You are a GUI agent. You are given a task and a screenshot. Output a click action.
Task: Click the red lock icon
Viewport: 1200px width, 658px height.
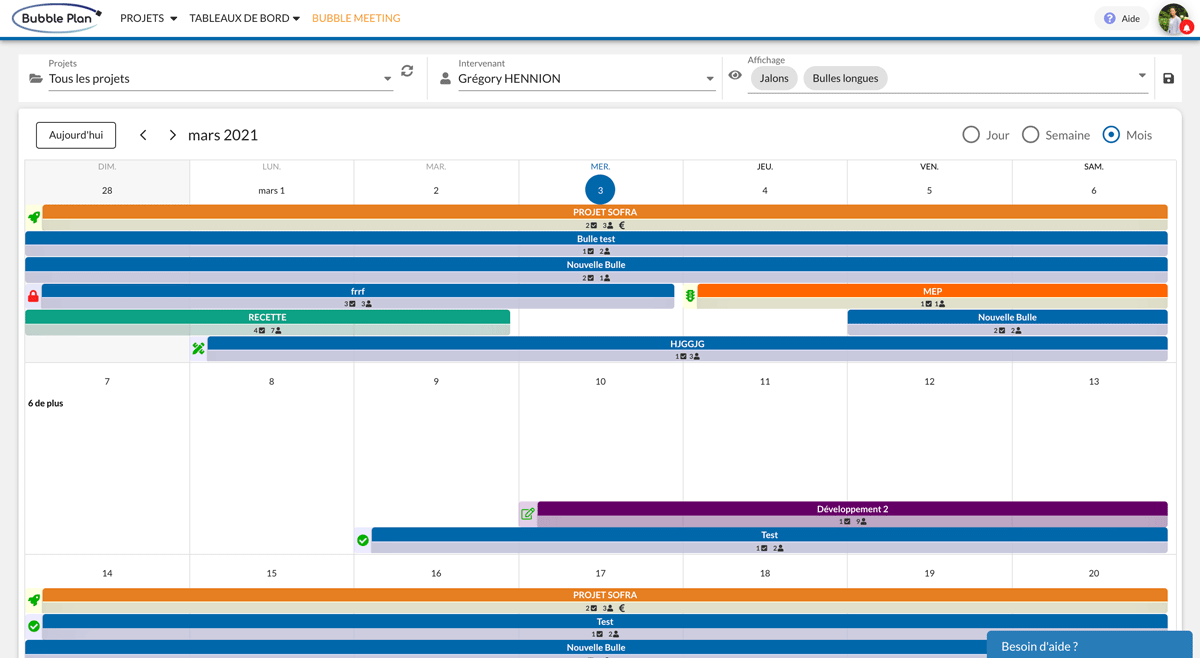(x=33, y=296)
